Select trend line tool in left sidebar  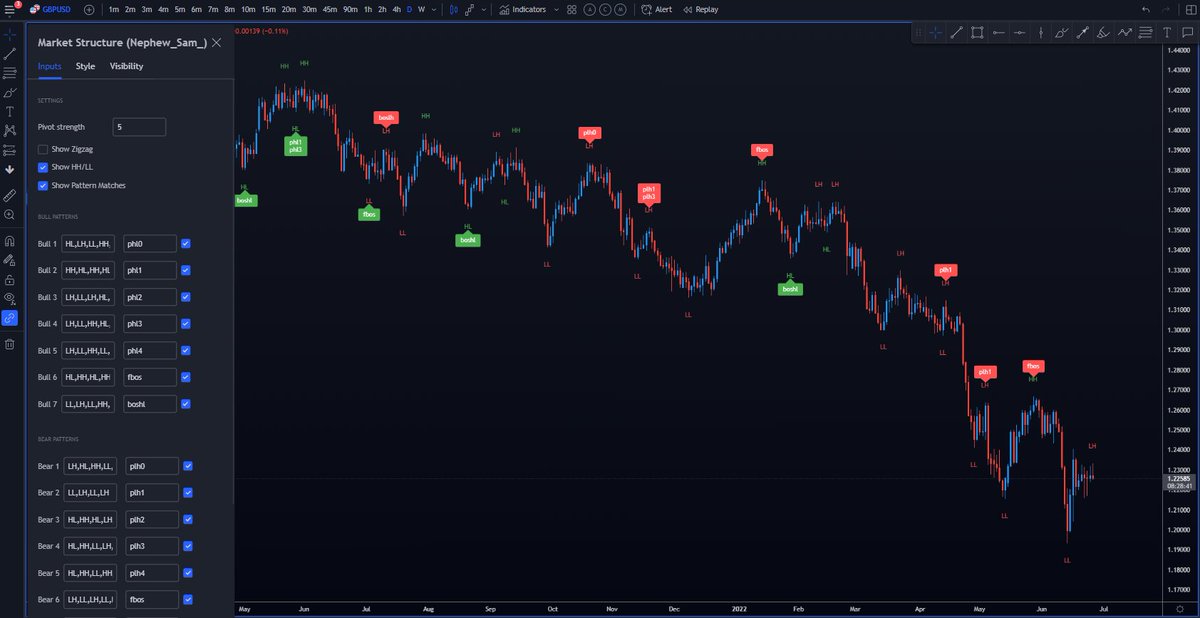10,53
